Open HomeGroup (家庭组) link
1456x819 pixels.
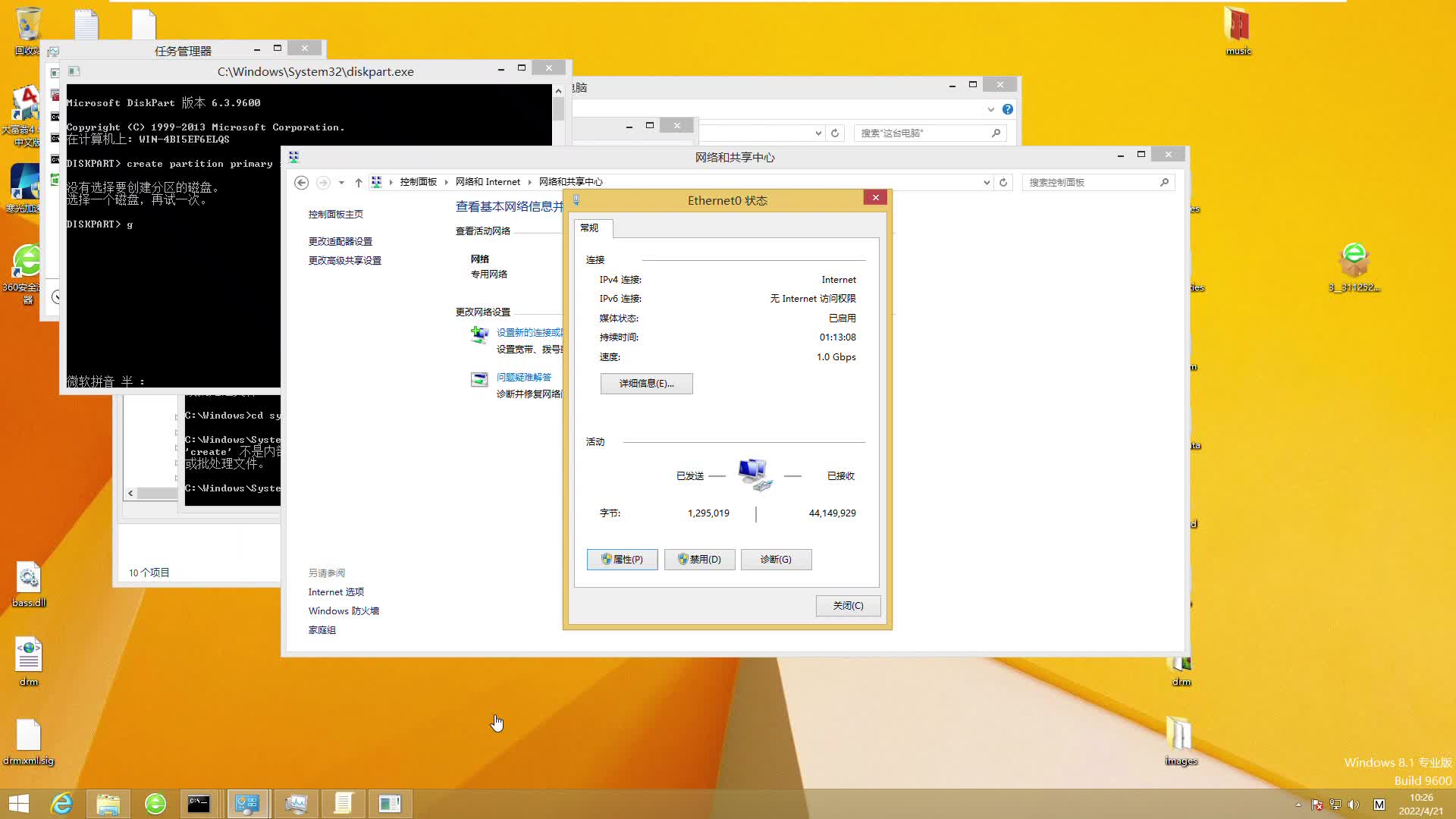[x=322, y=630]
